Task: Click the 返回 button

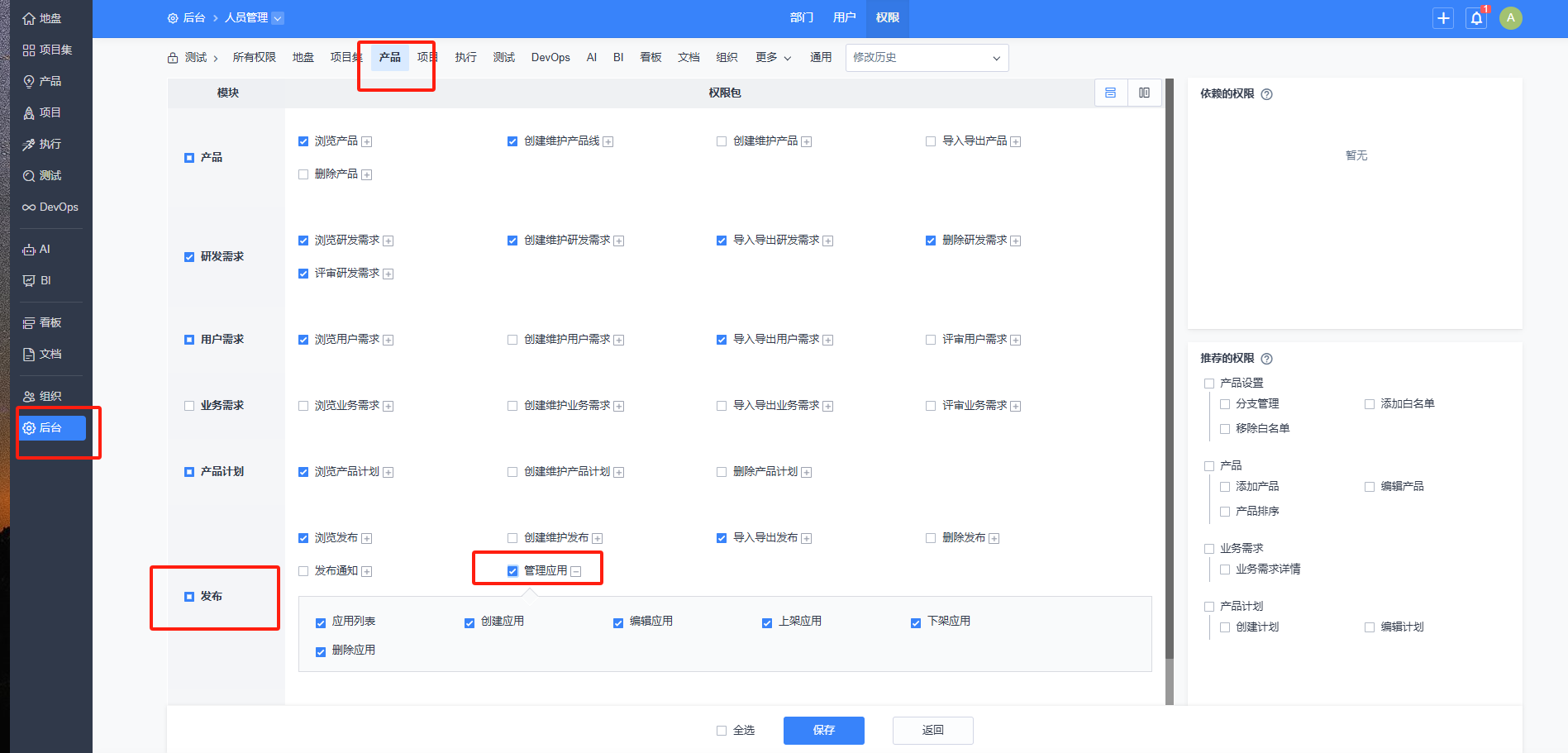Action: tap(933, 731)
